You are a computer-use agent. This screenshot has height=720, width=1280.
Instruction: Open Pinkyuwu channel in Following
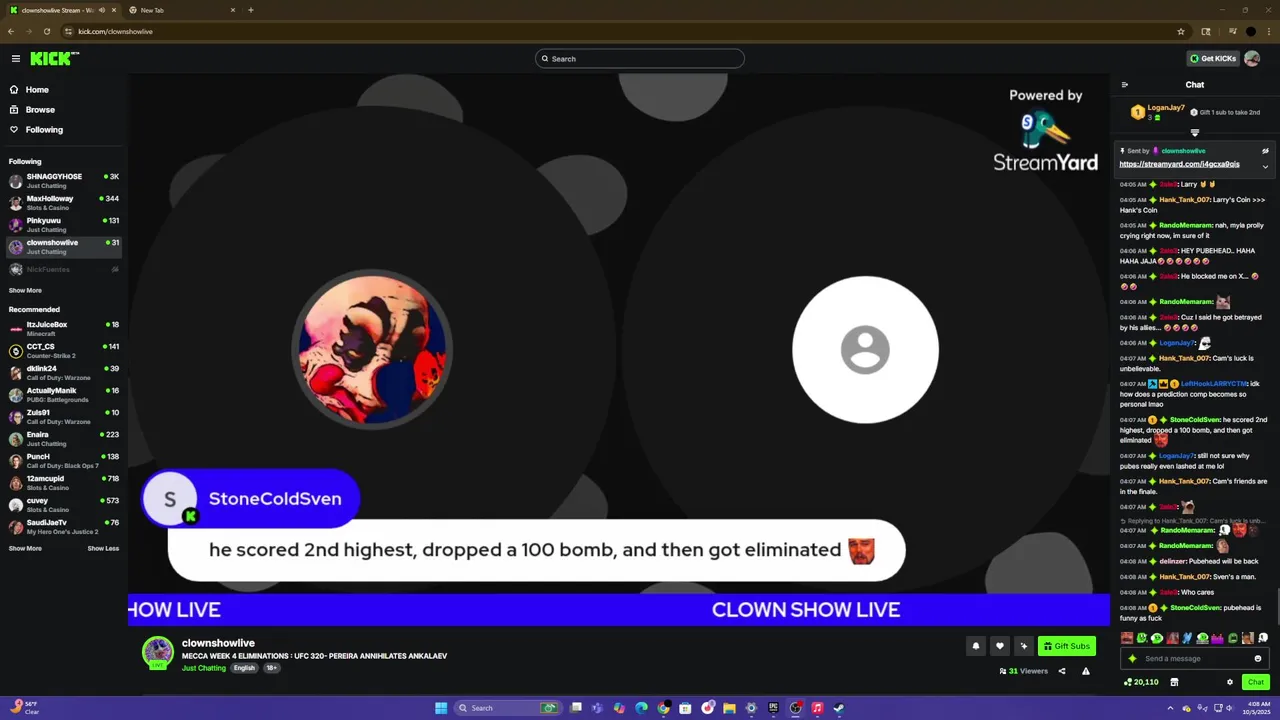tap(64, 225)
